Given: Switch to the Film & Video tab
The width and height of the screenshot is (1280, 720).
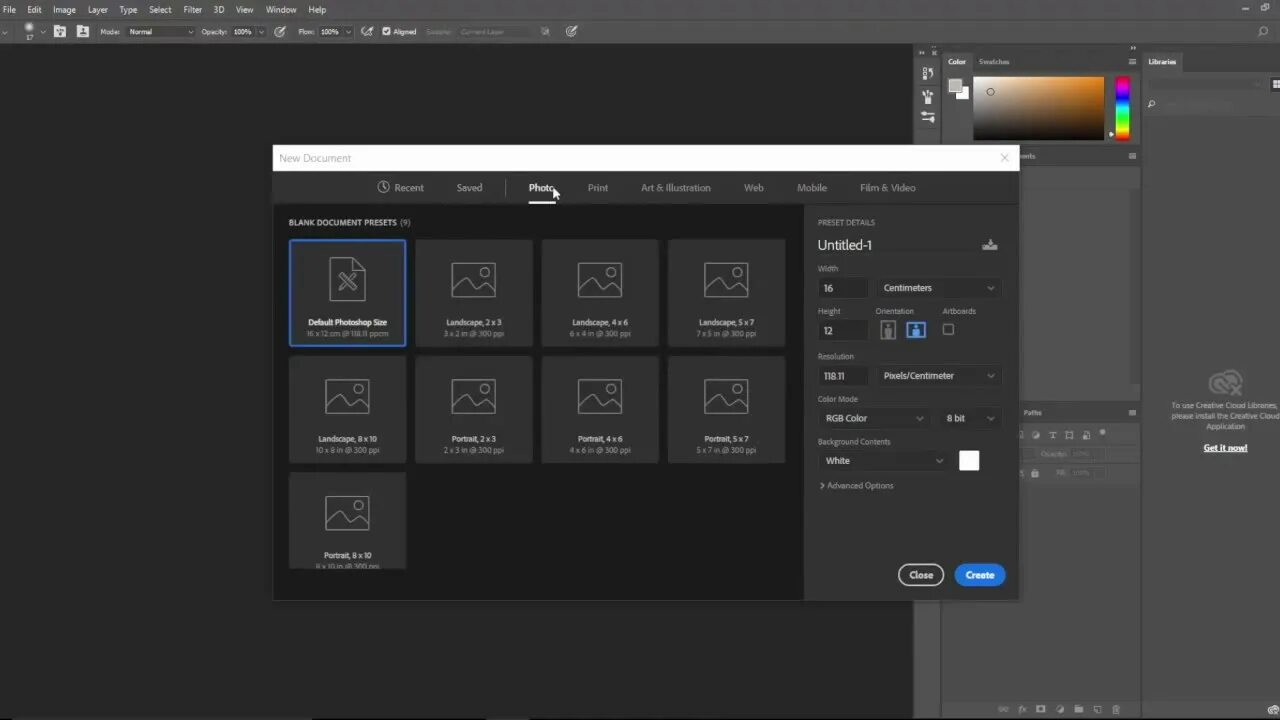Looking at the screenshot, I should (x=888, y=188).
